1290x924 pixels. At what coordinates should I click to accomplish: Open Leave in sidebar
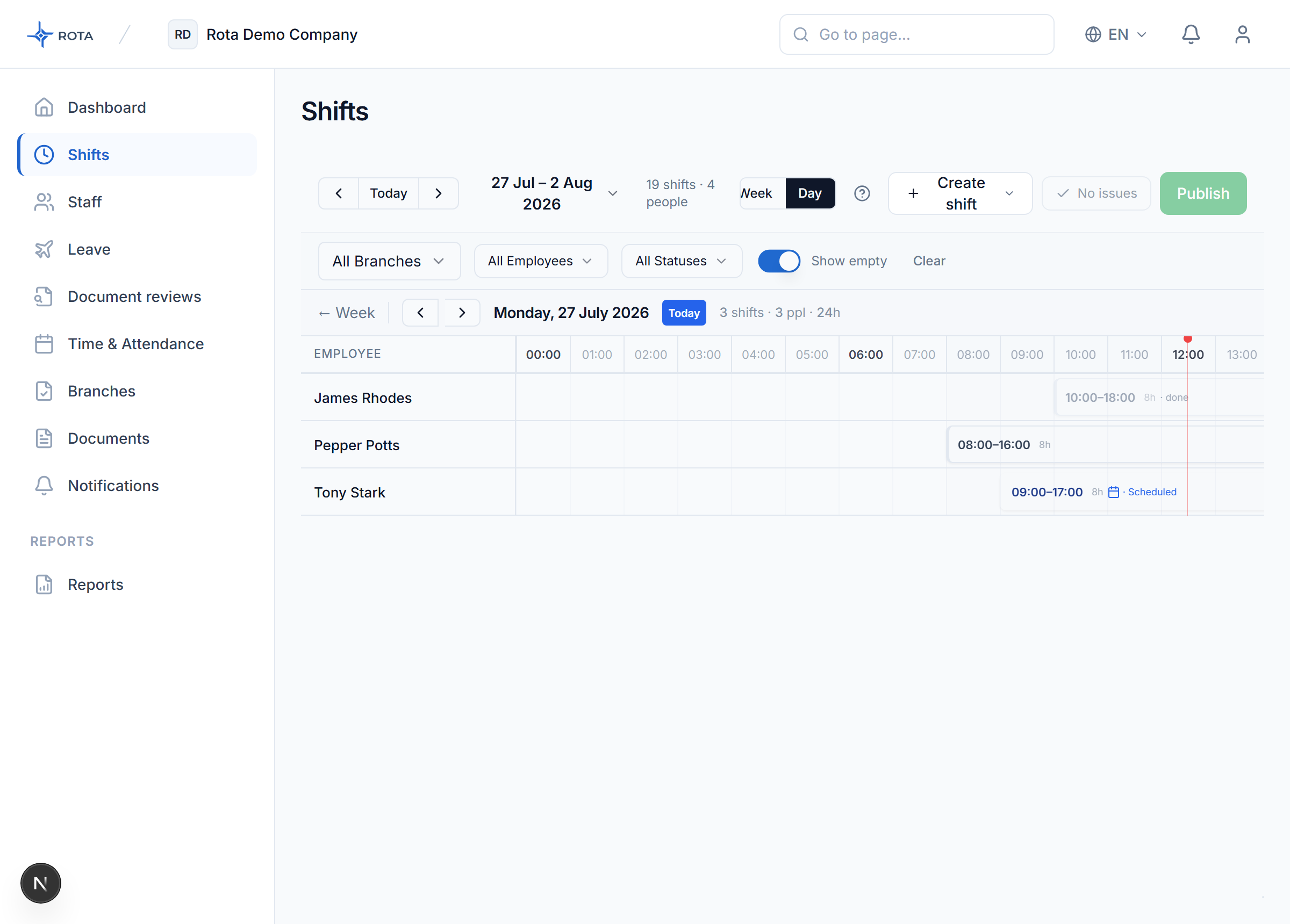(138, 249)
